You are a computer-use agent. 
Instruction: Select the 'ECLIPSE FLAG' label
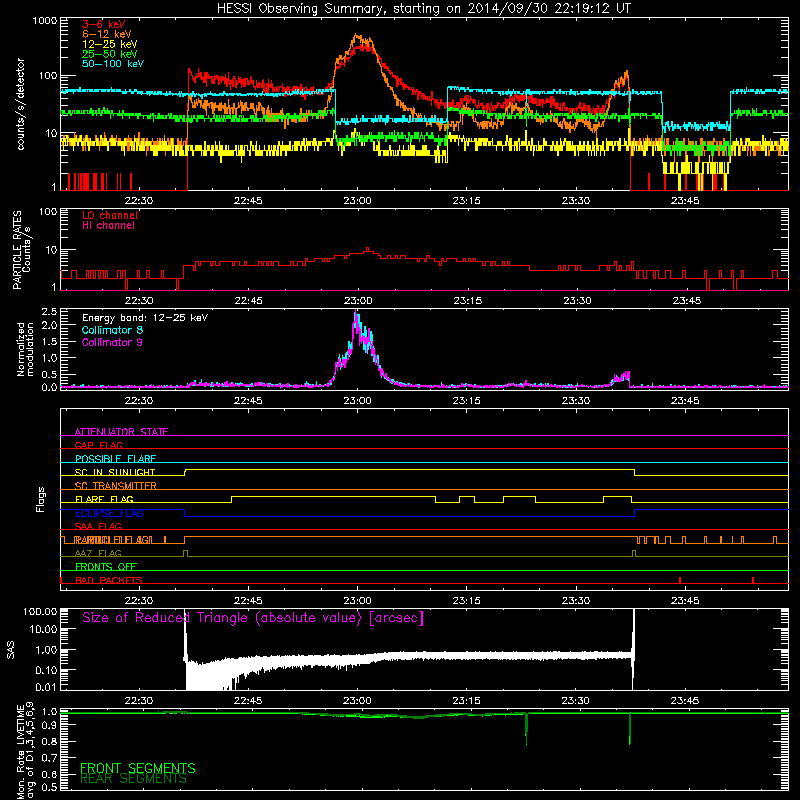(x=109, y=513)
